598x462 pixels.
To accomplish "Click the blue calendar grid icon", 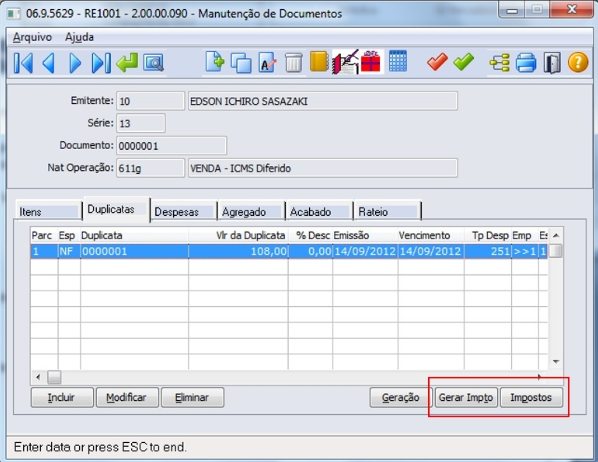I will pyautogui.click(x=398, y=61).
